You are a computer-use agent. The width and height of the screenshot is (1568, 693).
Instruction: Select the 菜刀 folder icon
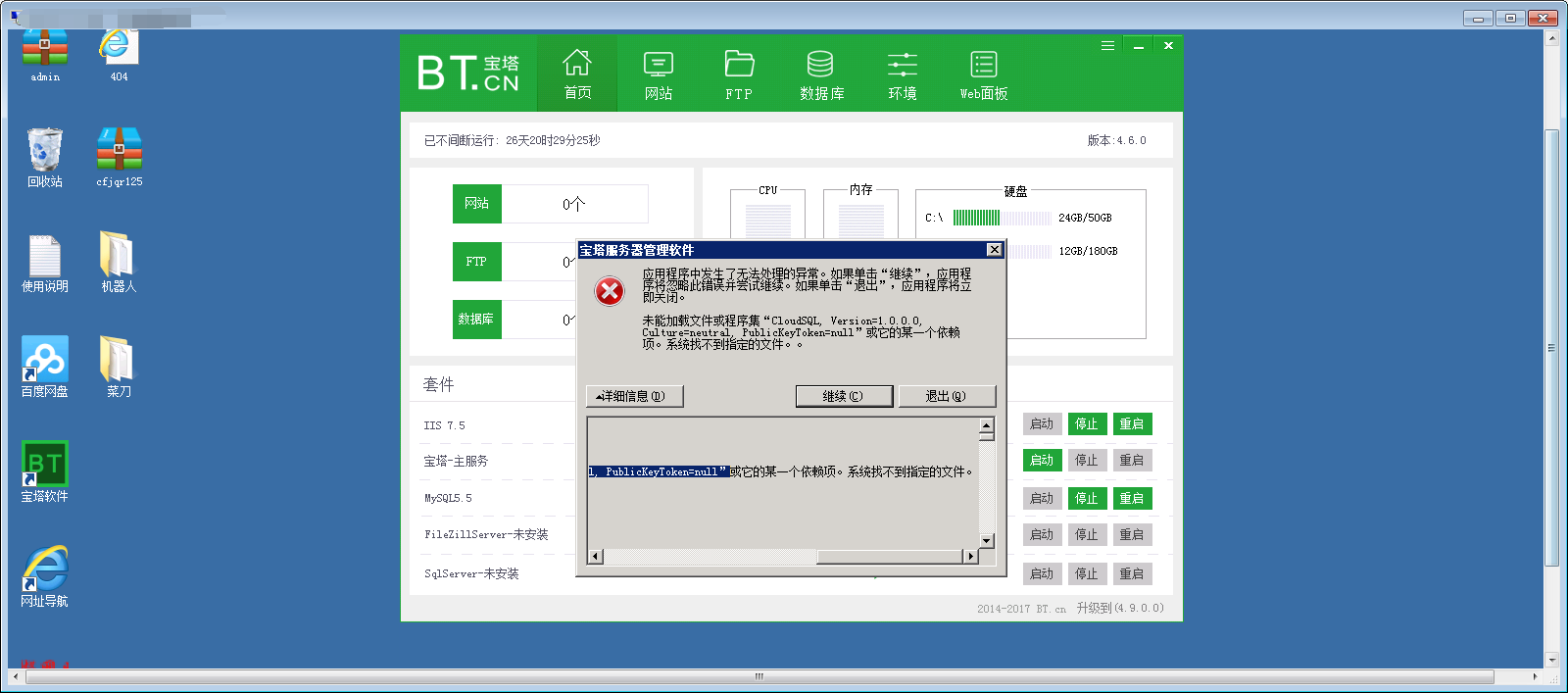[x=119, y=368]
